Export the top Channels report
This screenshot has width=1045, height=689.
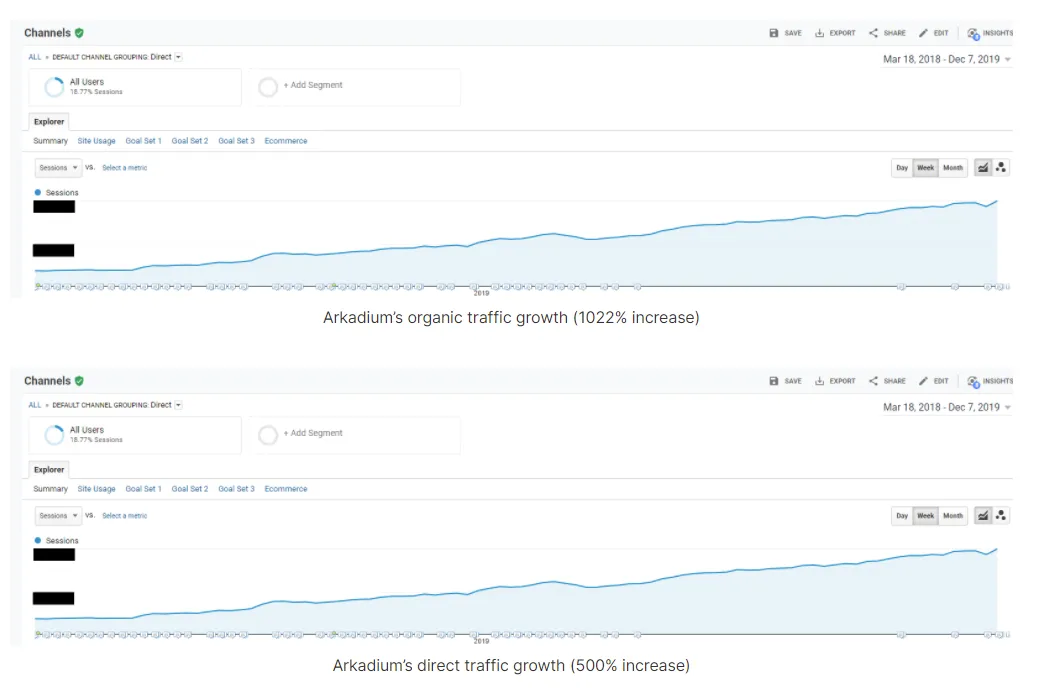point(835,33)
